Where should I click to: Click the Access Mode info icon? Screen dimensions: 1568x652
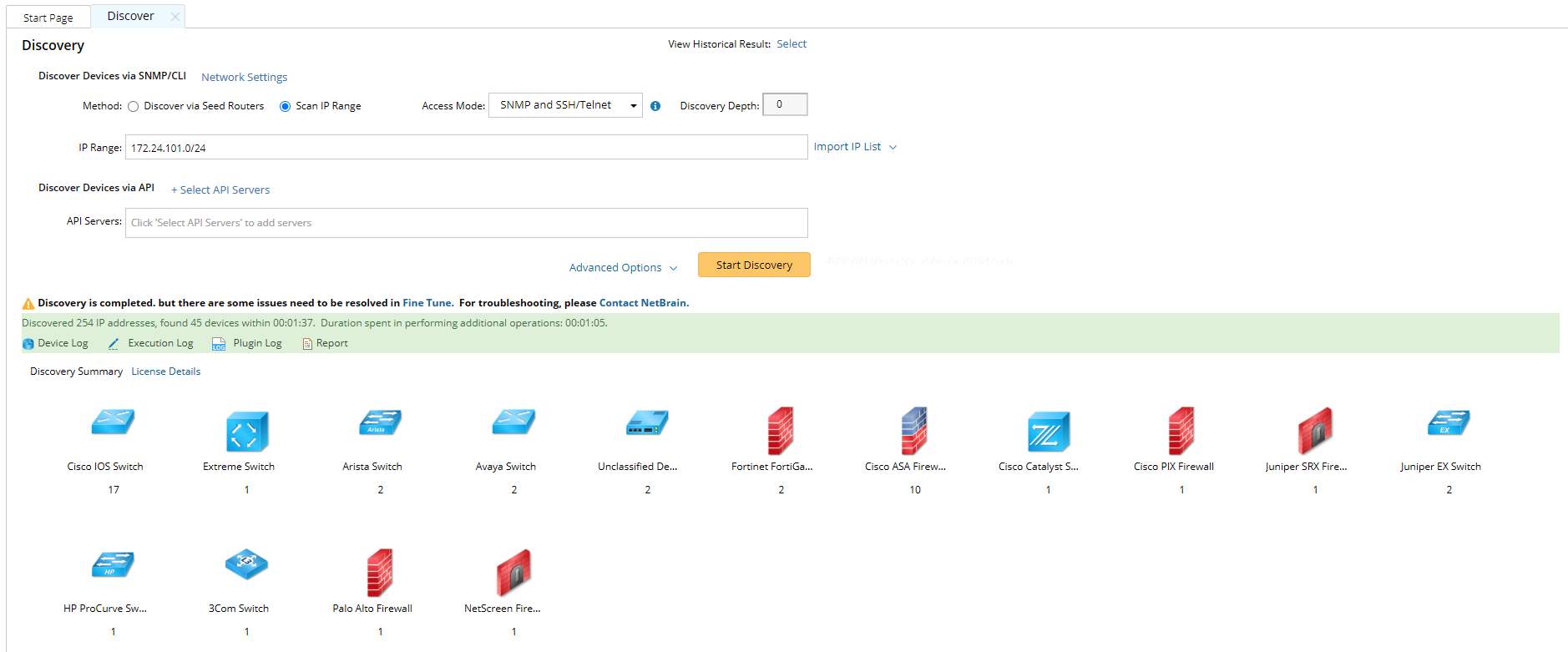(x=655, y=106)
